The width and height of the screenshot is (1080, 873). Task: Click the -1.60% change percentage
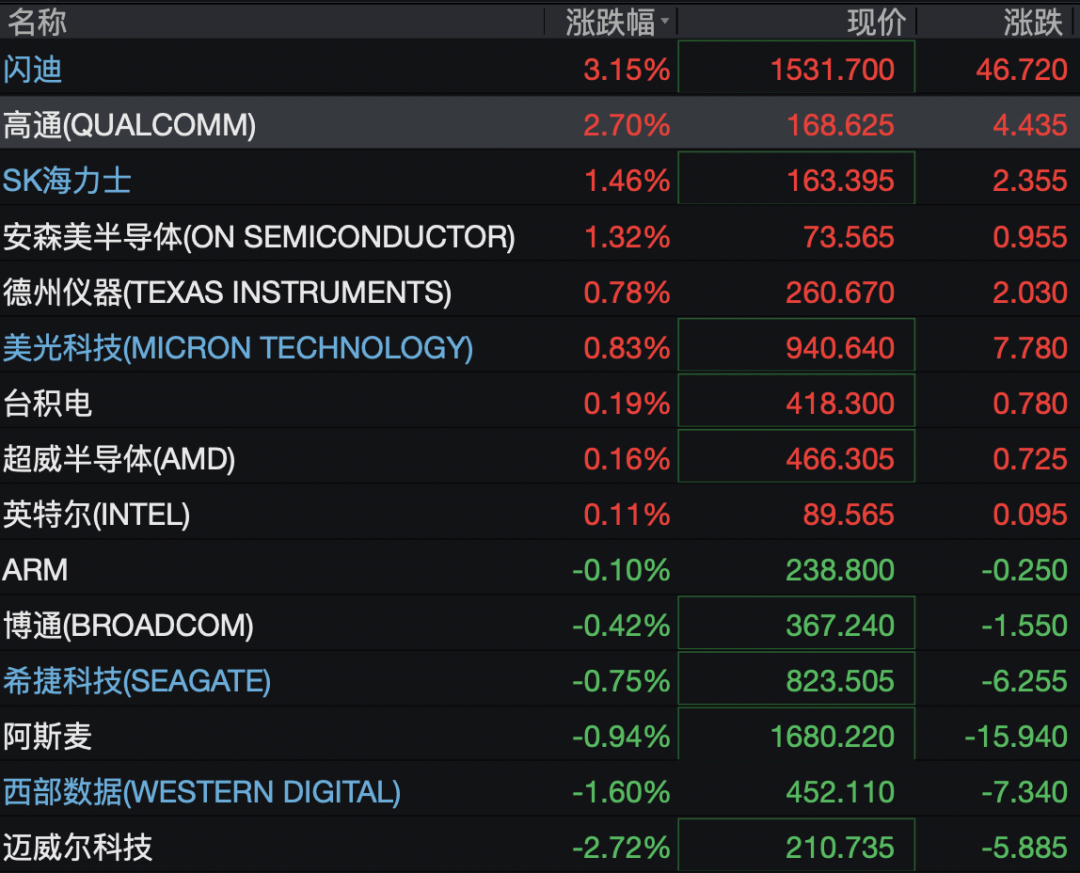tap(621, 792)
